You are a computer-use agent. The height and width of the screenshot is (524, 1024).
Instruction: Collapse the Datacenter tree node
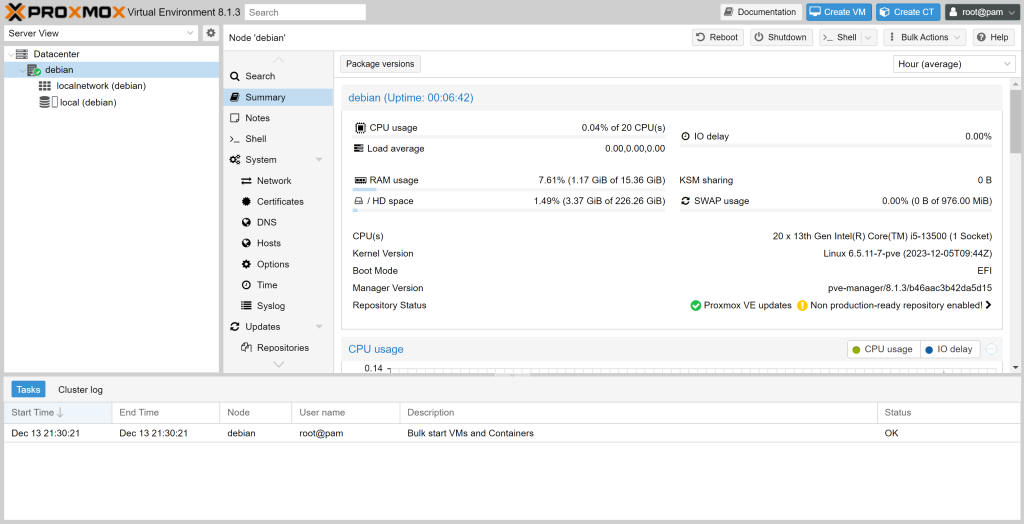pyautogui.click(x=10, y=54)
